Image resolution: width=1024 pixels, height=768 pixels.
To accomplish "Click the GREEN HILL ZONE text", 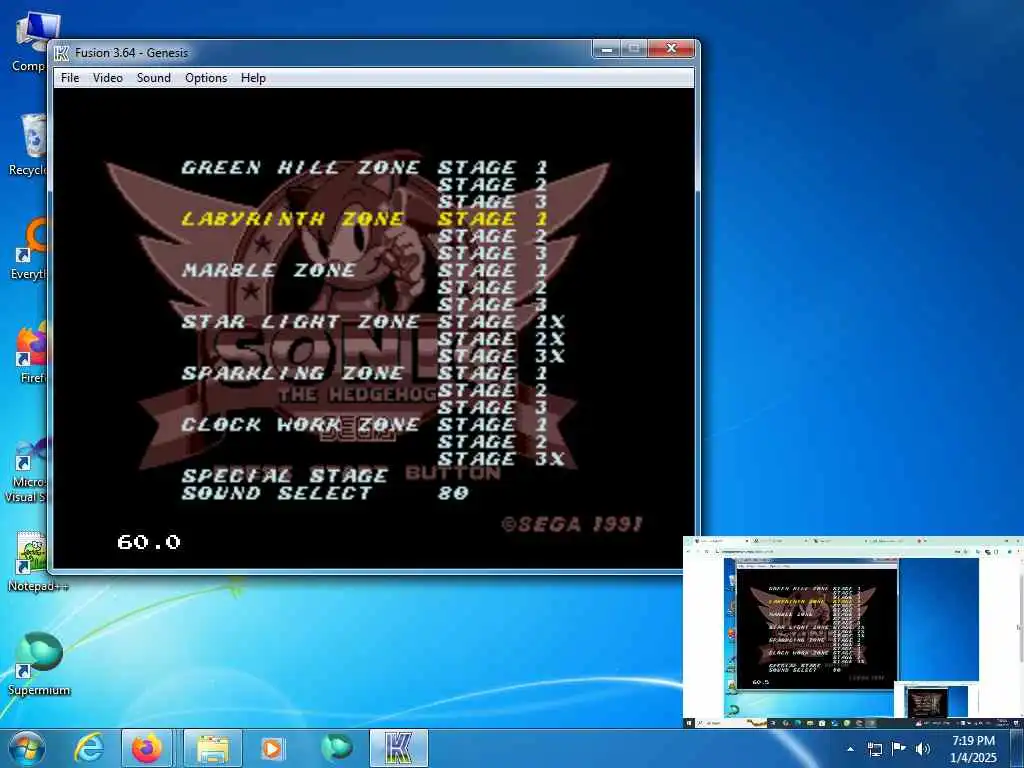I will click(300, 168).
